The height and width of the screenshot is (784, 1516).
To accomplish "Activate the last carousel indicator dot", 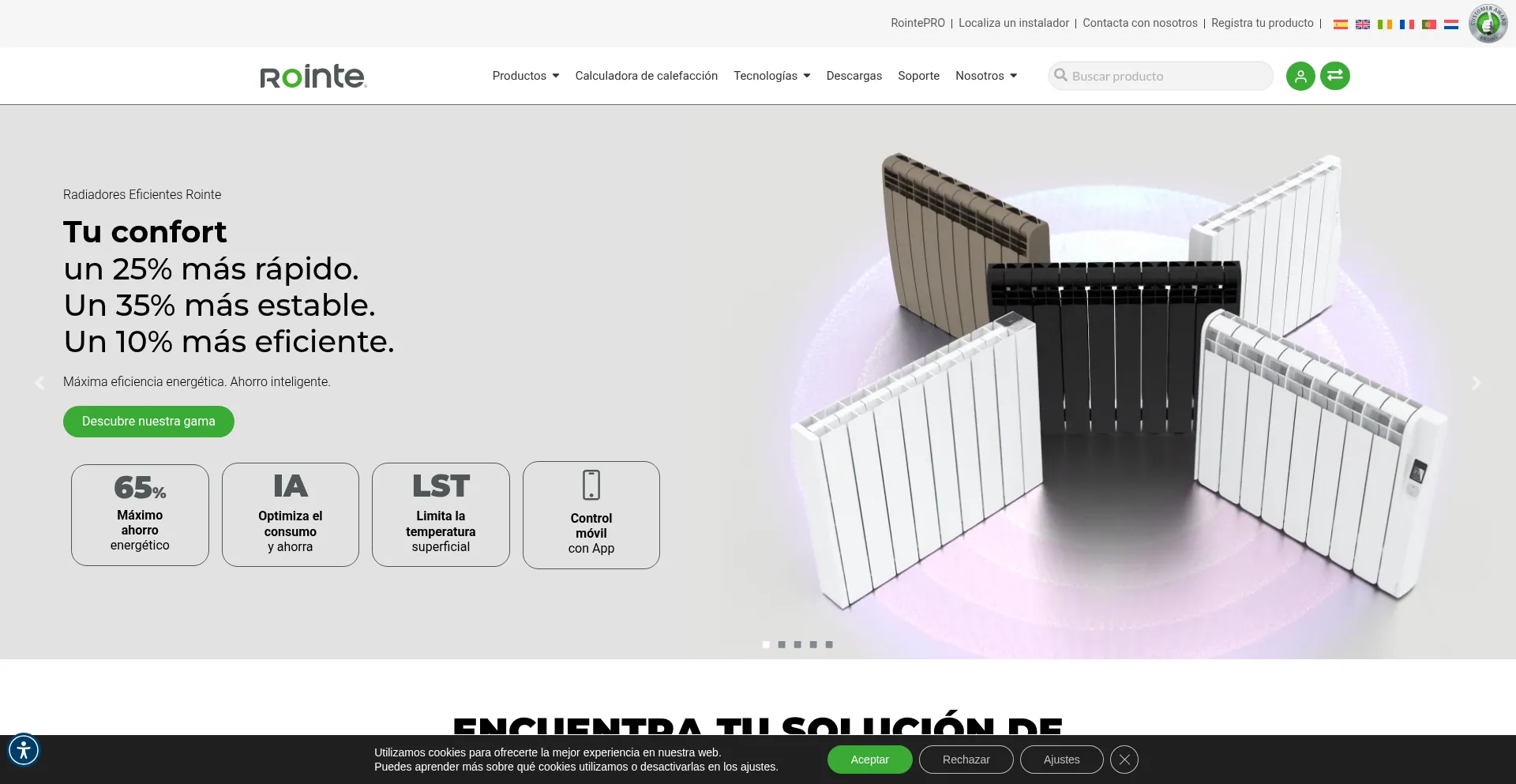I will point(829,645).
